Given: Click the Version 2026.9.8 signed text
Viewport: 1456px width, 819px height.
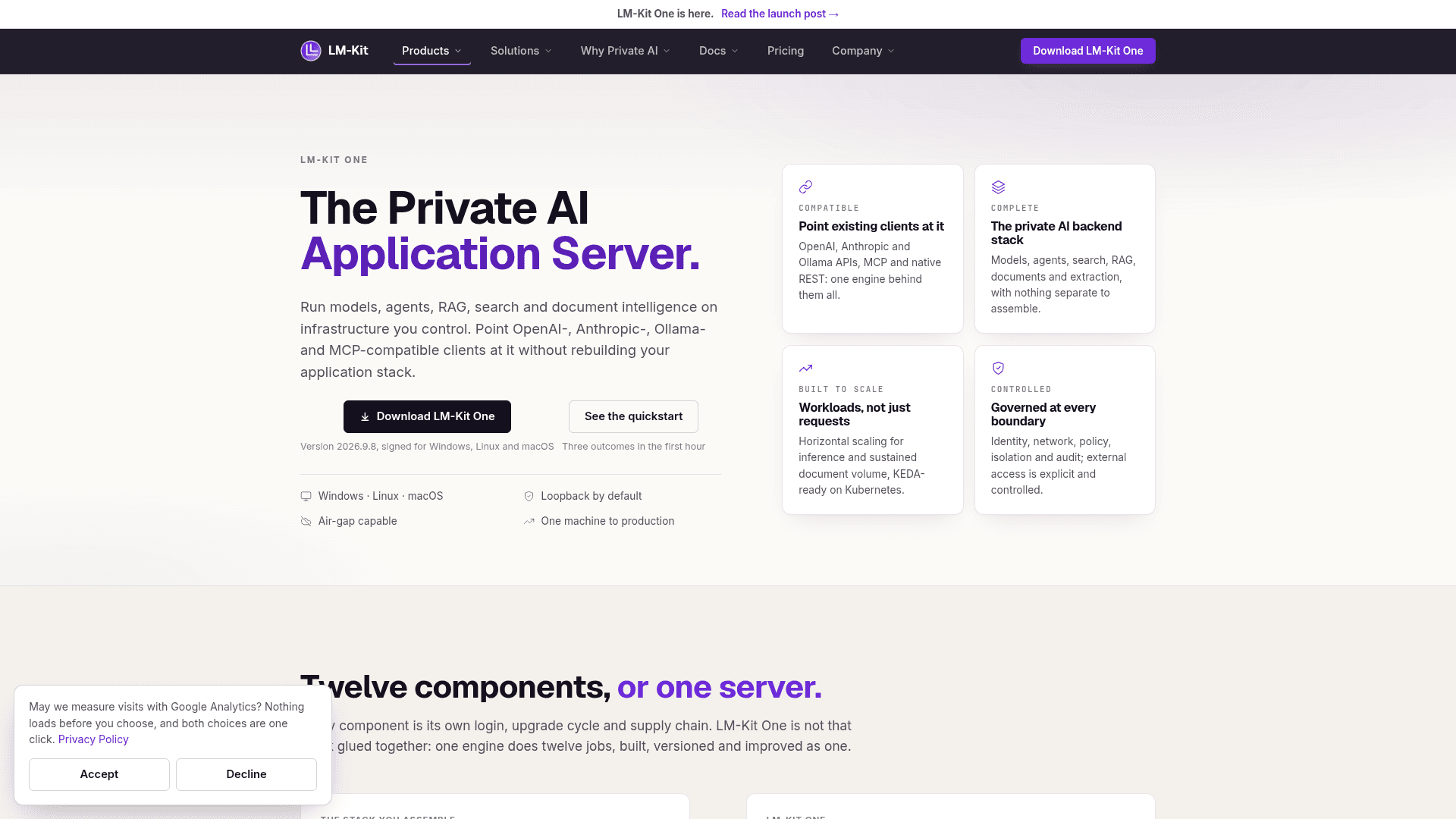Looking at the screenshot, I should 427,447.
